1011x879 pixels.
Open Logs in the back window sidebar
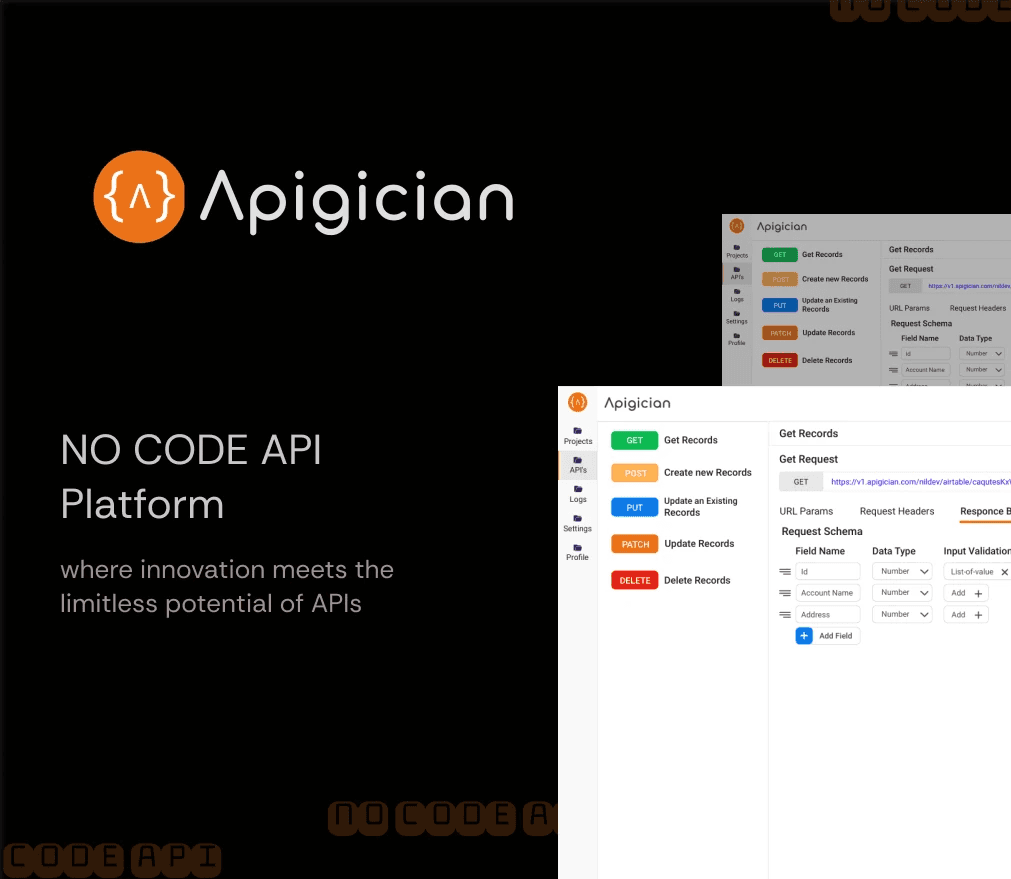click(737, 295)
